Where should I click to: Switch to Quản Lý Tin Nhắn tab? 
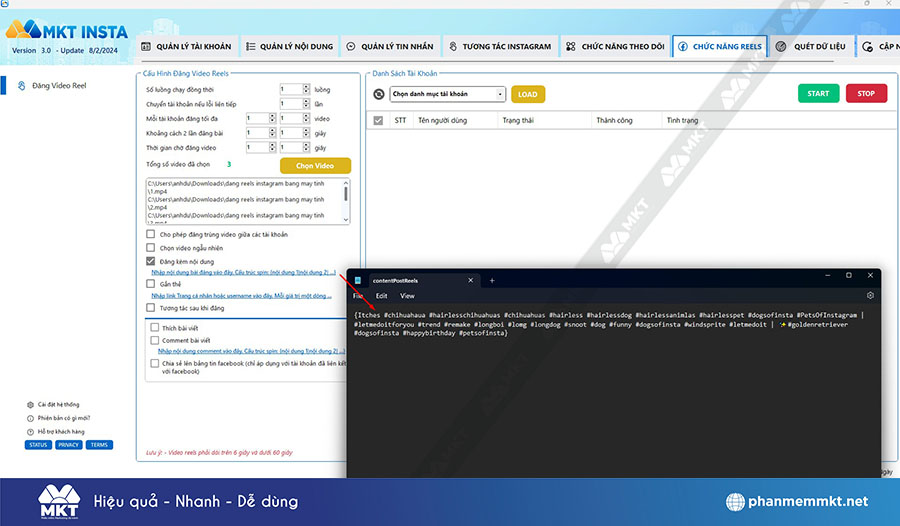coord(390,47)
